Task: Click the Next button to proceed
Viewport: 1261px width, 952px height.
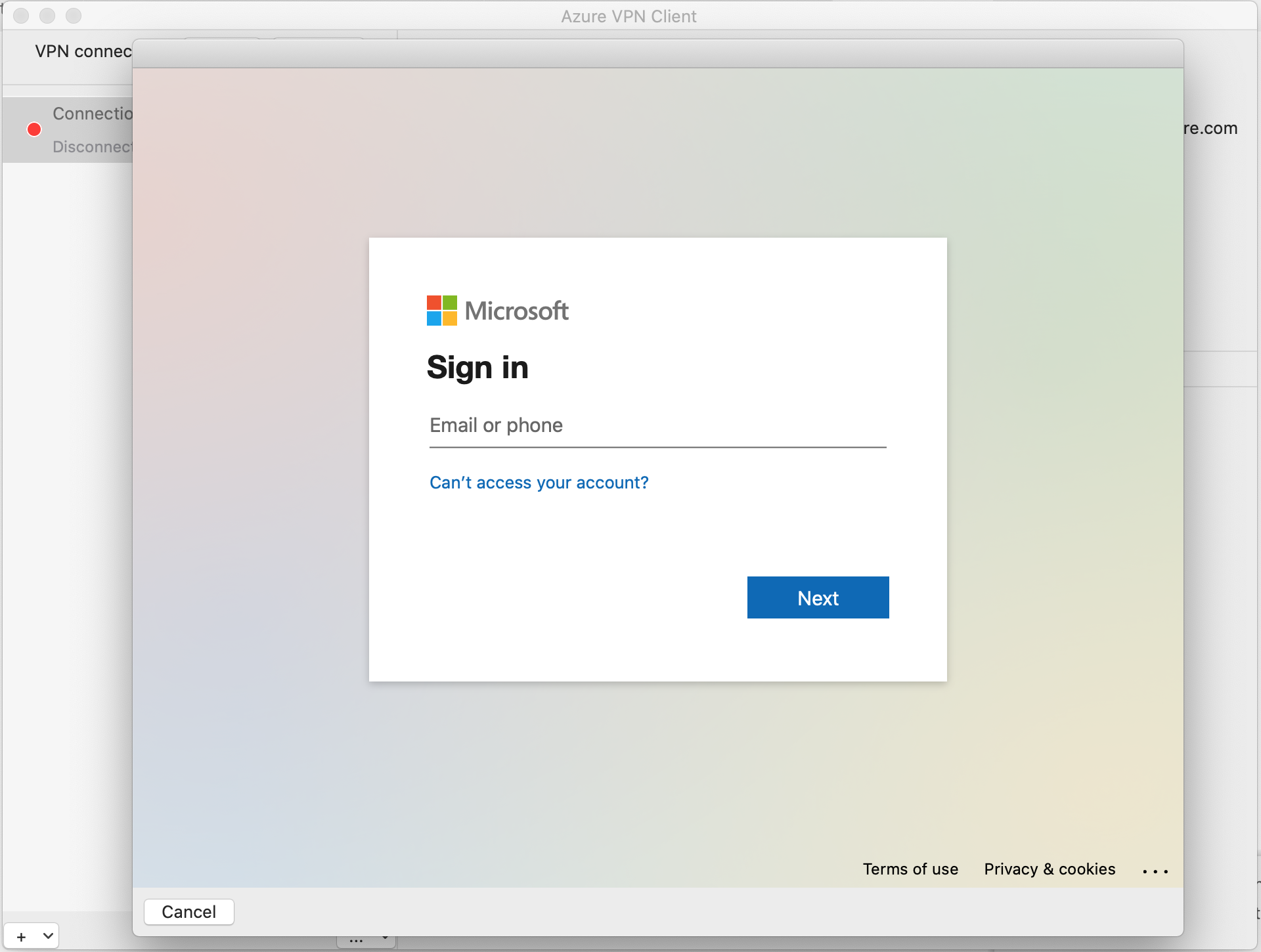Action: pyautogui.click(x=817, y=597)
